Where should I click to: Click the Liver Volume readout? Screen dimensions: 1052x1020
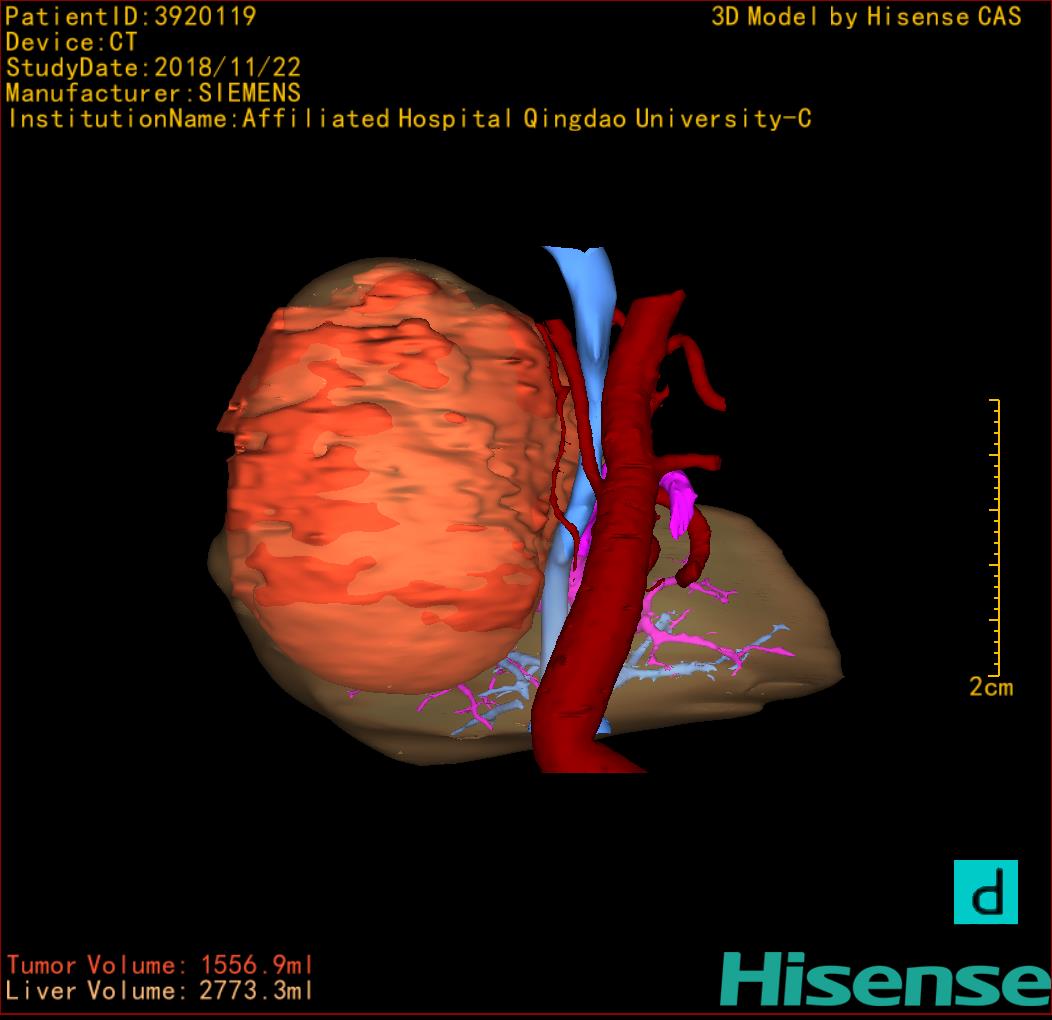click(160, 991)
